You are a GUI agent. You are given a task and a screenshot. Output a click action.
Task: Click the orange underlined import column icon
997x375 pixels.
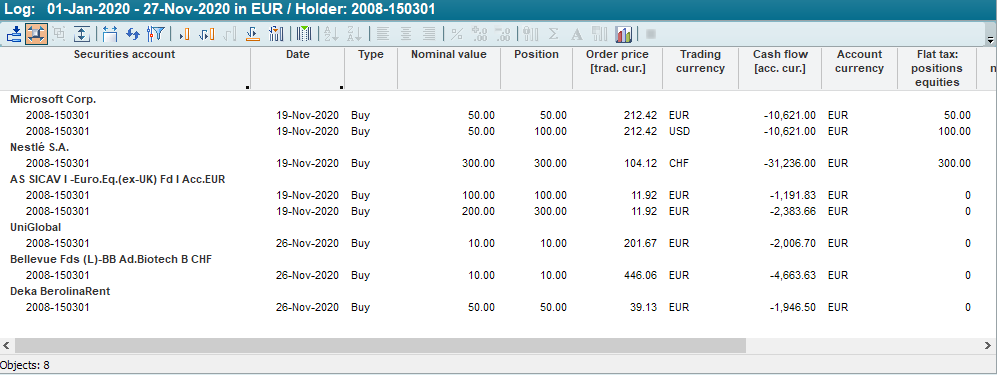[252, 34]
